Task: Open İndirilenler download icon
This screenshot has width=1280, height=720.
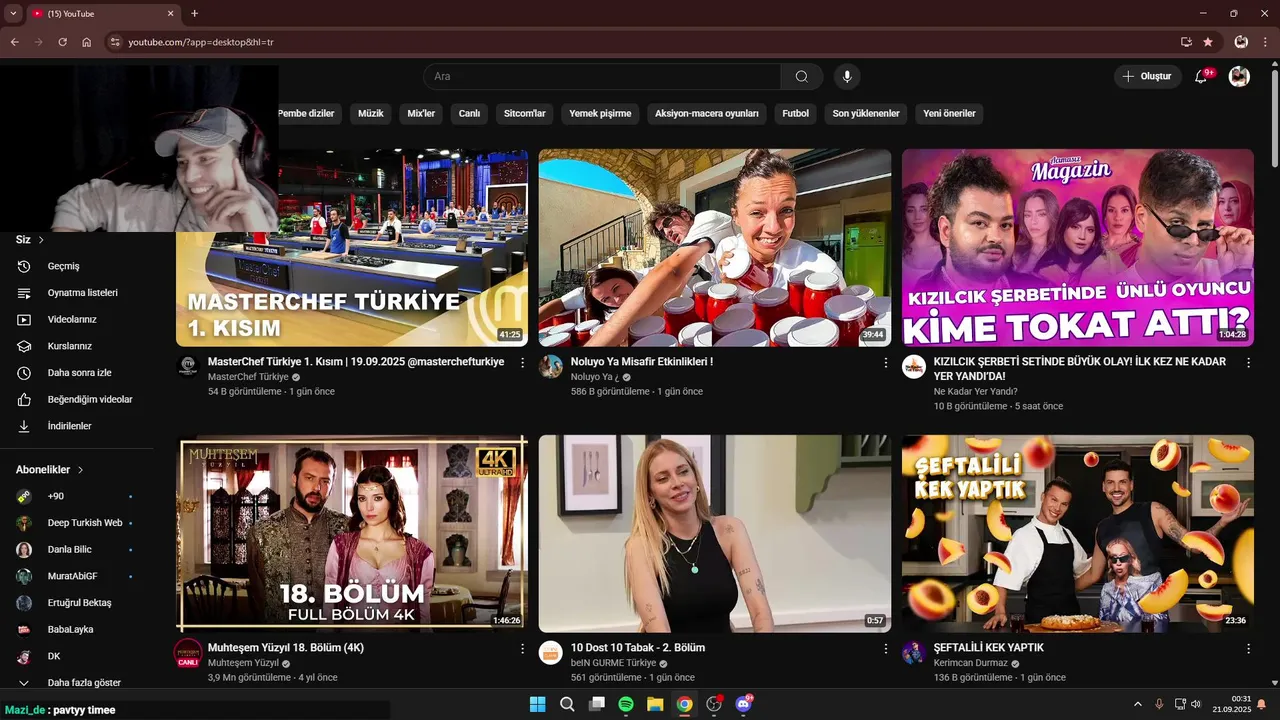Action: (25, 426)
